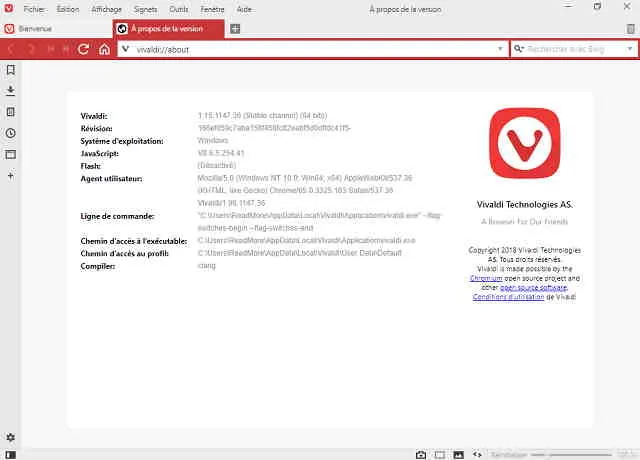Open page actions code icon

477,454
